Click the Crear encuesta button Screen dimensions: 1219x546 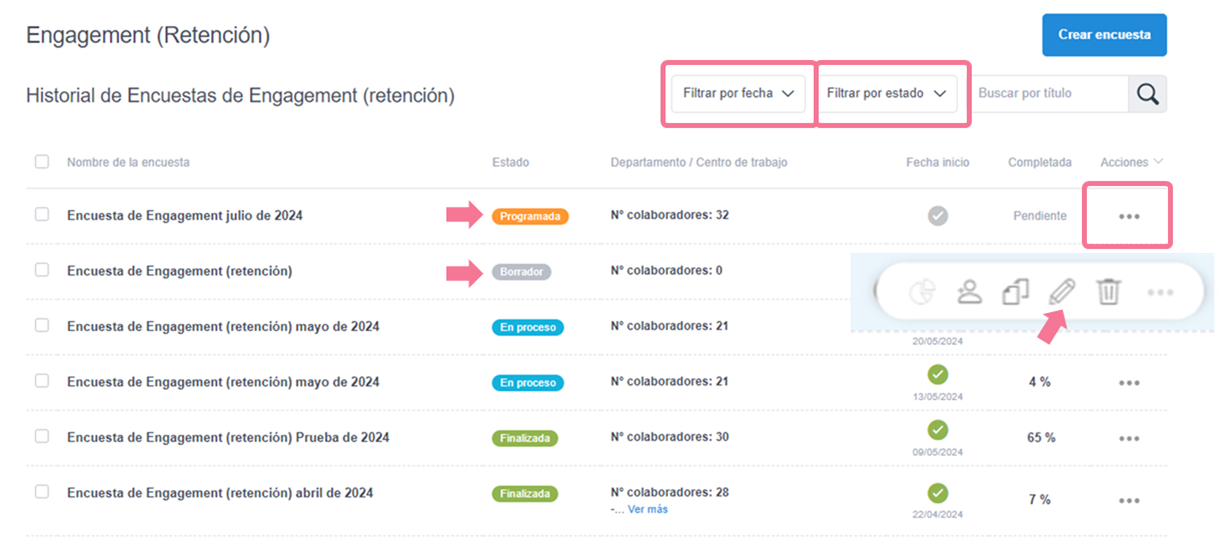tap(1104, 35)
